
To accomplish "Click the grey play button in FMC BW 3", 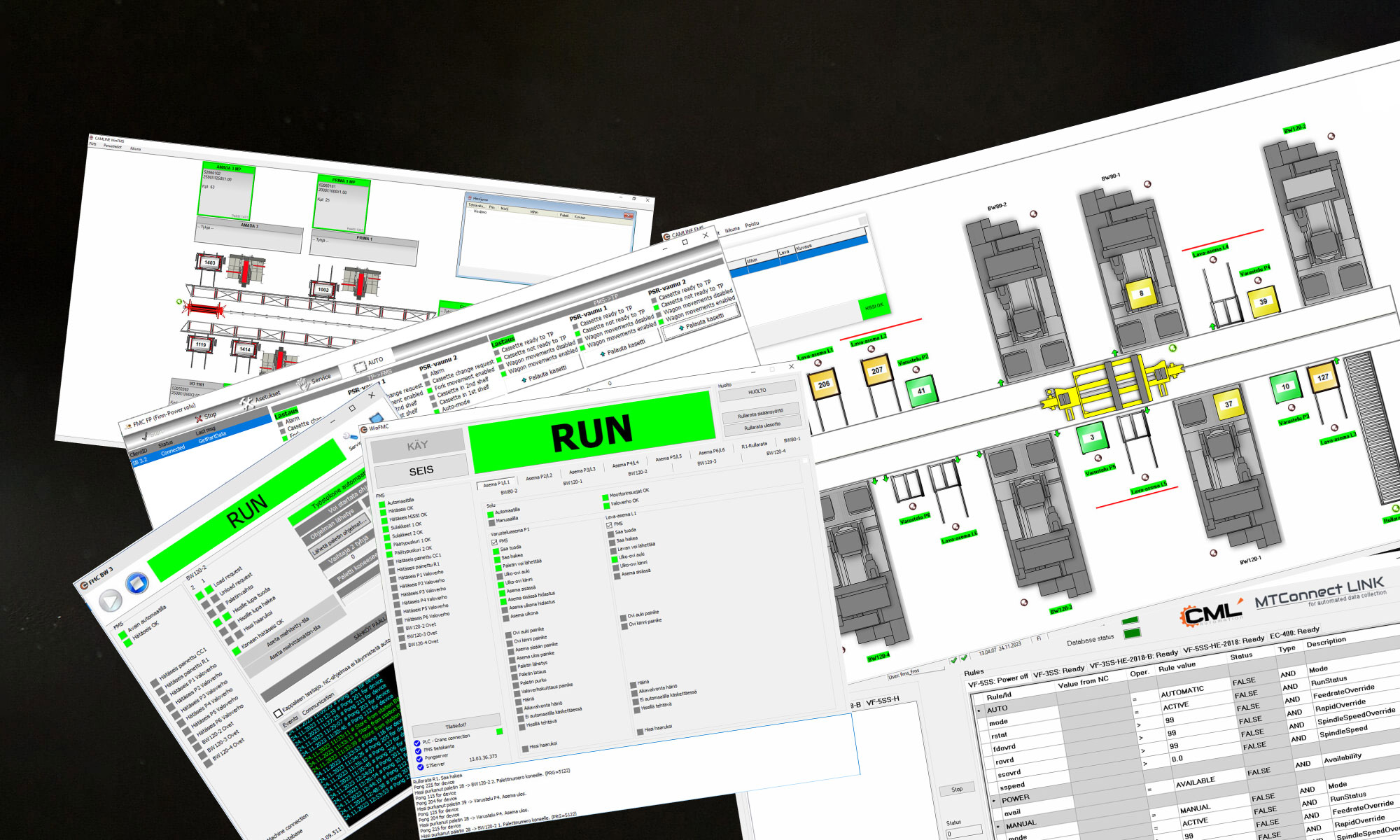I will 111,601.
